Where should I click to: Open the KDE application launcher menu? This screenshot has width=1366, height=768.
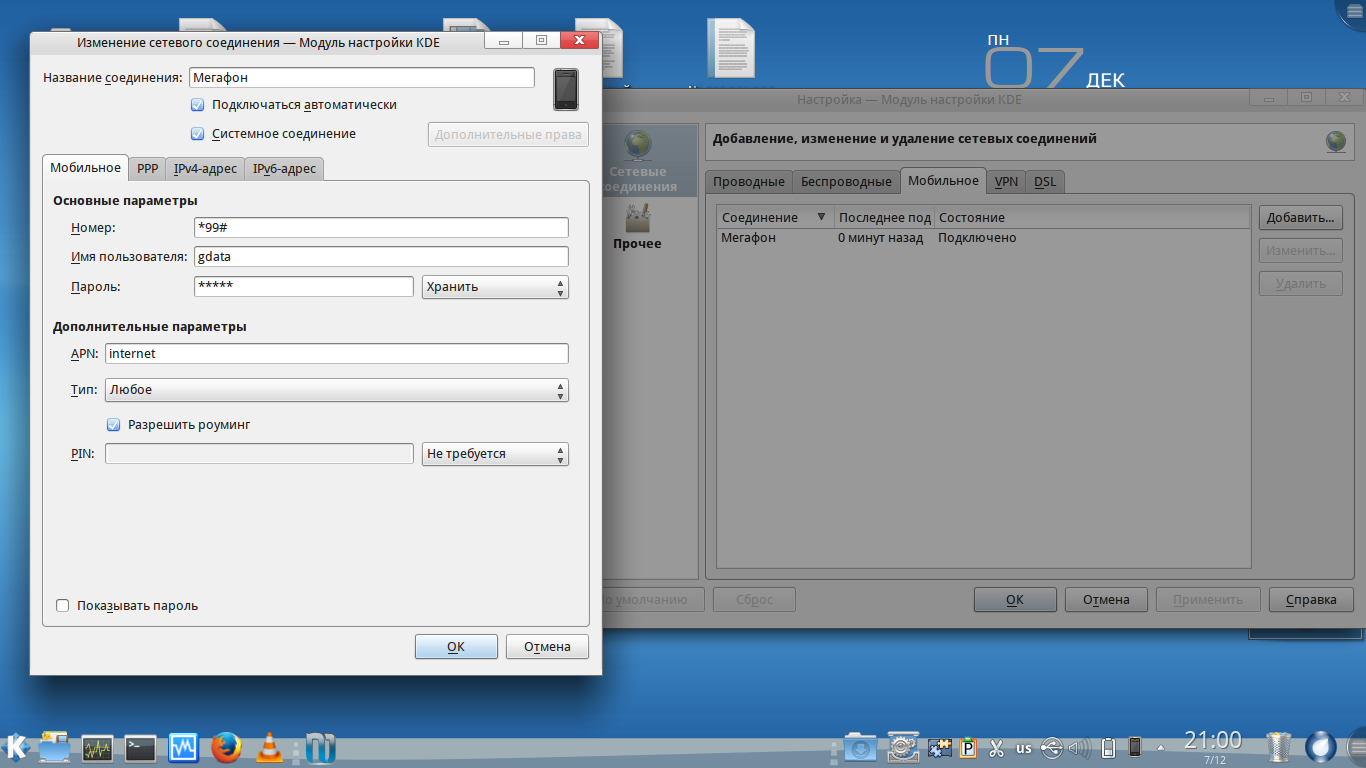(15, 746)
